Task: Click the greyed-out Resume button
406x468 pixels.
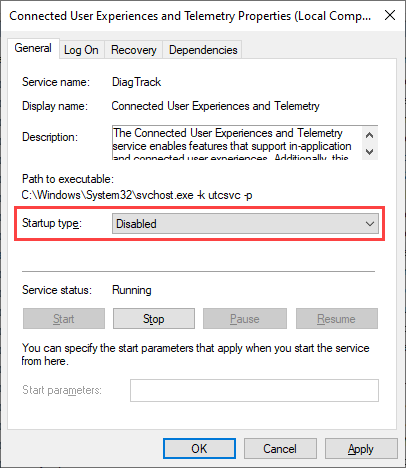Action: coord(337,319)
